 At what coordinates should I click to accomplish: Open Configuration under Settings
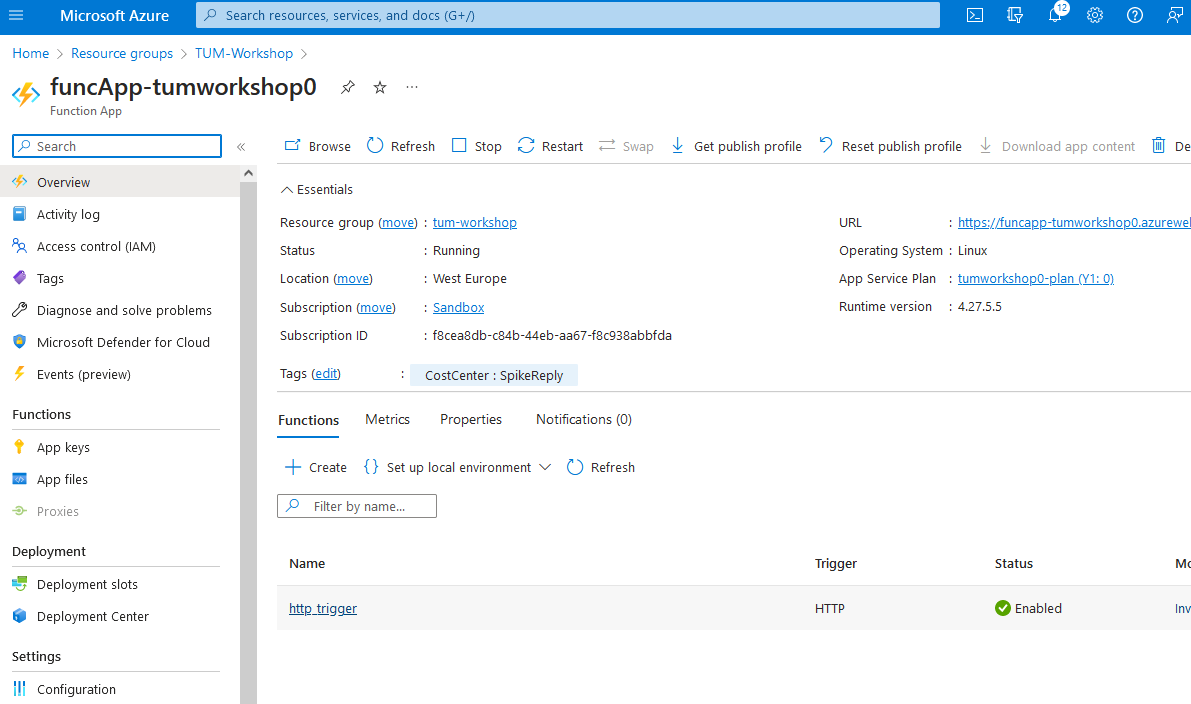(120, 689)
